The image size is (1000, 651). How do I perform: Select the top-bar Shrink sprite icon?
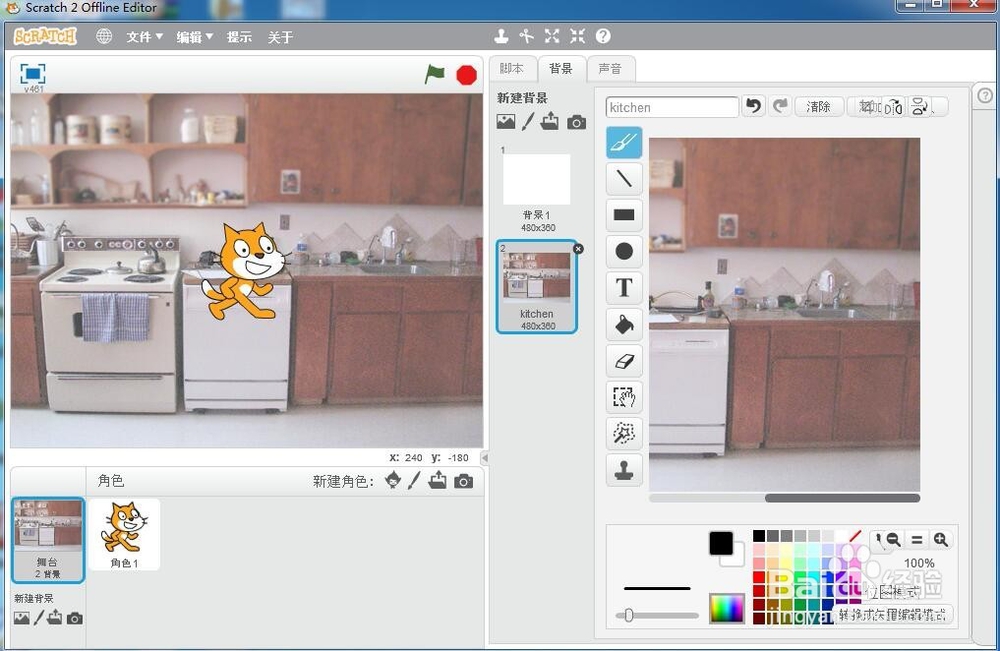coord(578,36)
